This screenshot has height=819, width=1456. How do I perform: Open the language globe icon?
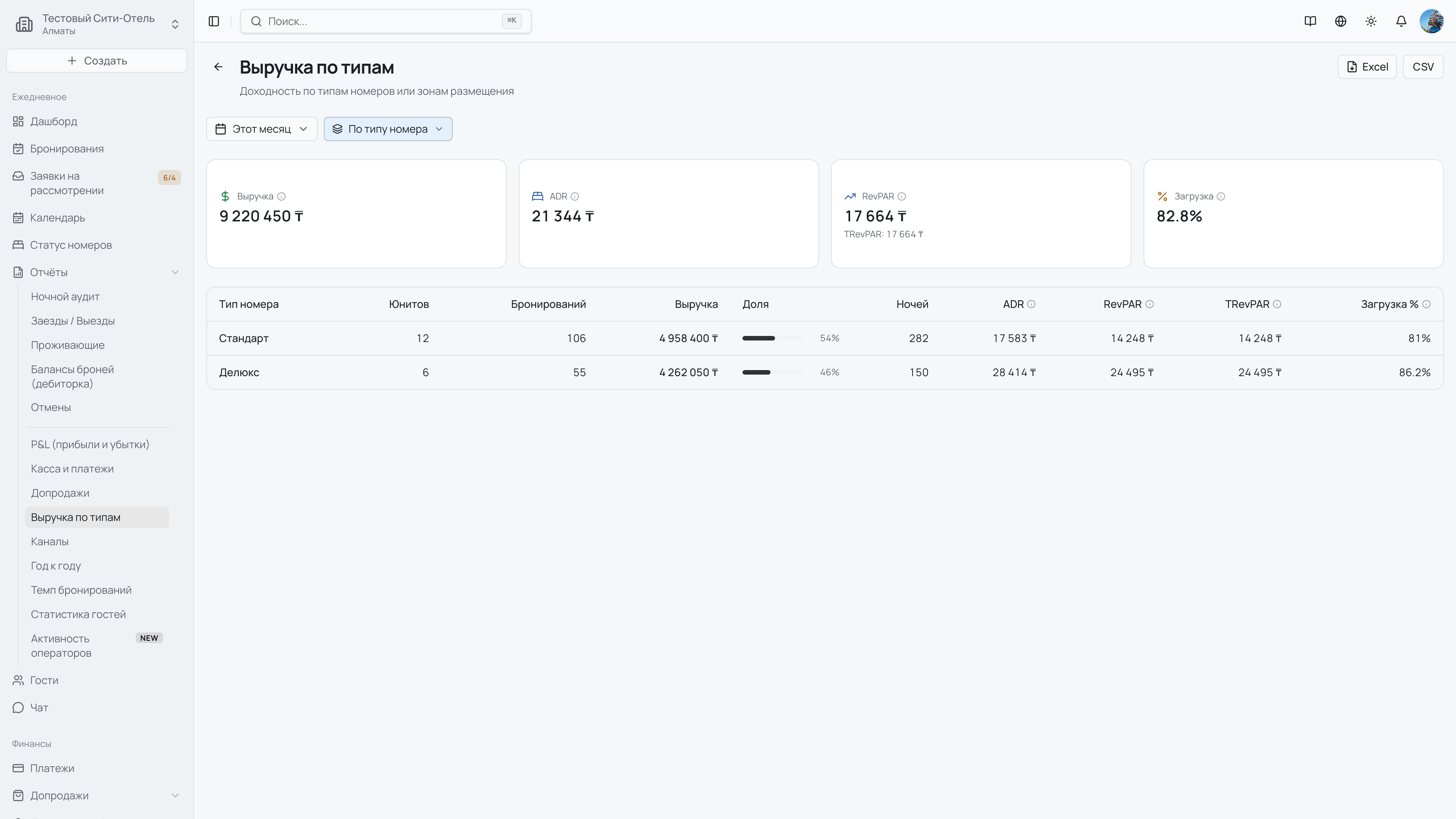point(1341,21)
